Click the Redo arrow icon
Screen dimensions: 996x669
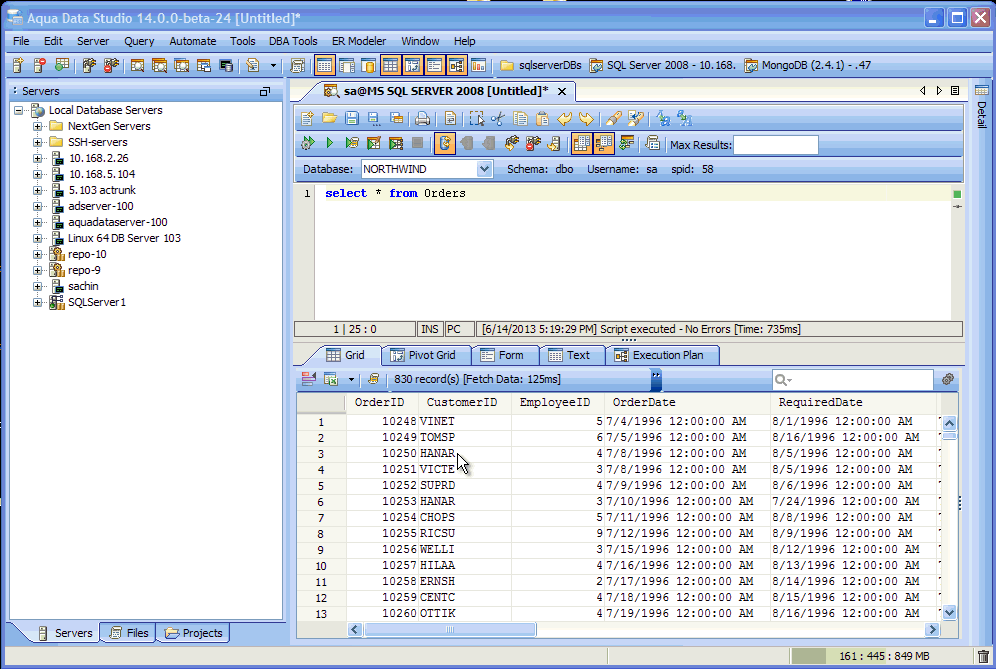coord(586,118)
